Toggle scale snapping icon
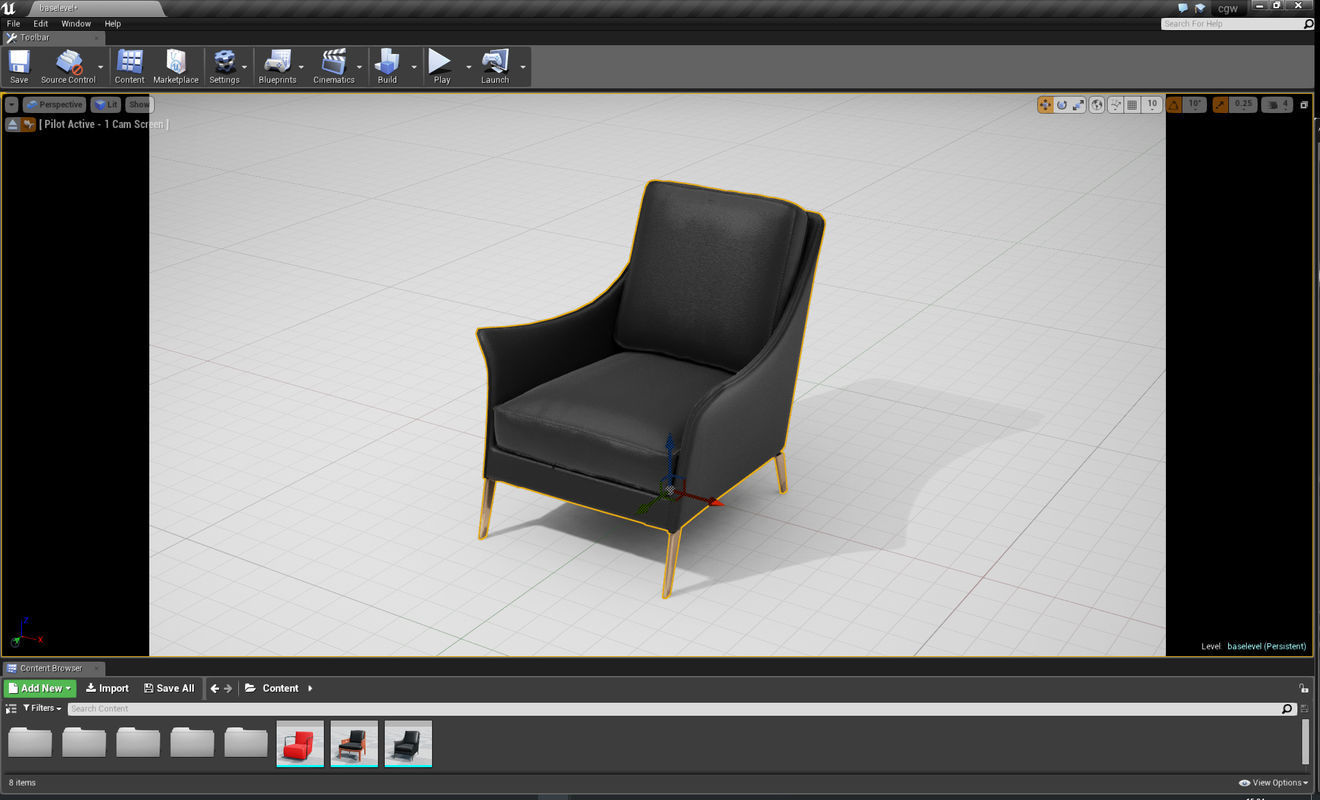 click(x=1220, y=104)
